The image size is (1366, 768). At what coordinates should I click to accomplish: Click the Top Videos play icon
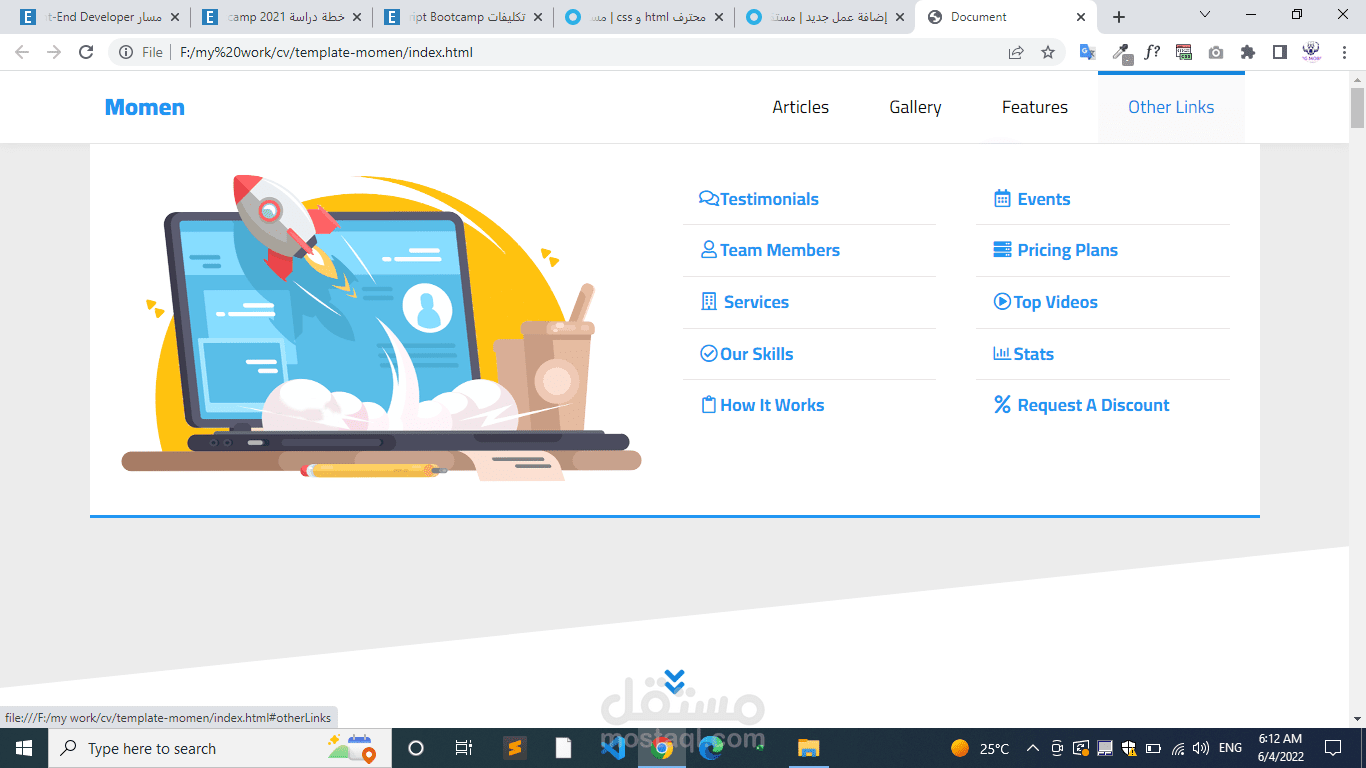click(x=1001, y=302)
